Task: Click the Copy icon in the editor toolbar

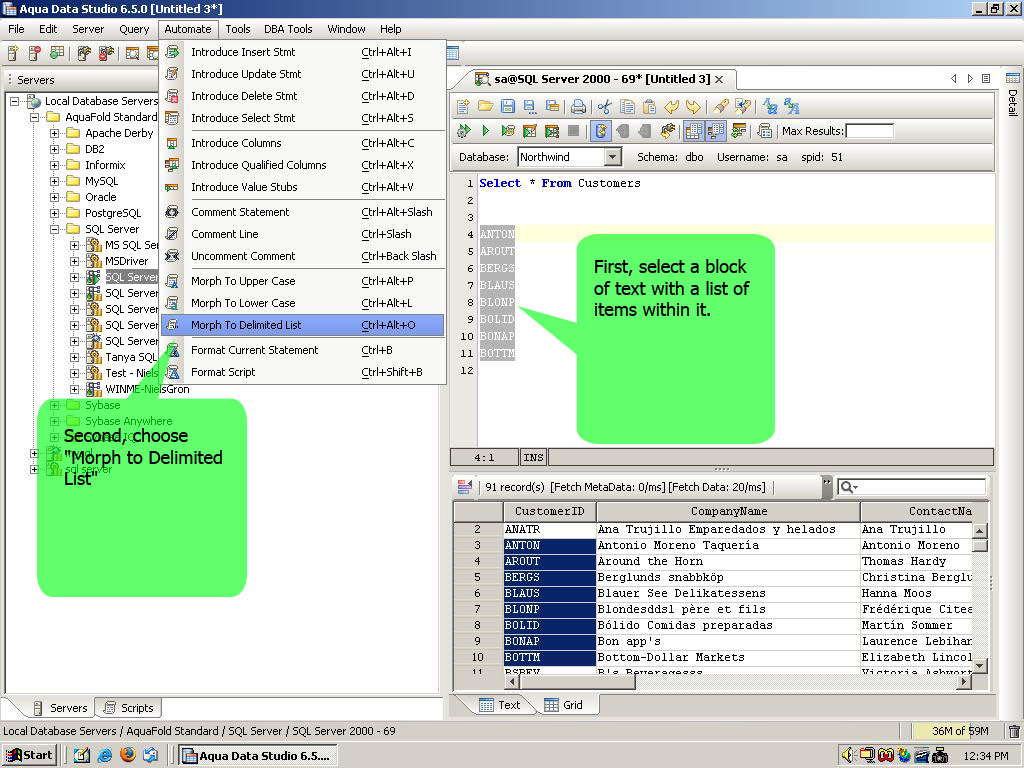Action: tap(627, 106)
